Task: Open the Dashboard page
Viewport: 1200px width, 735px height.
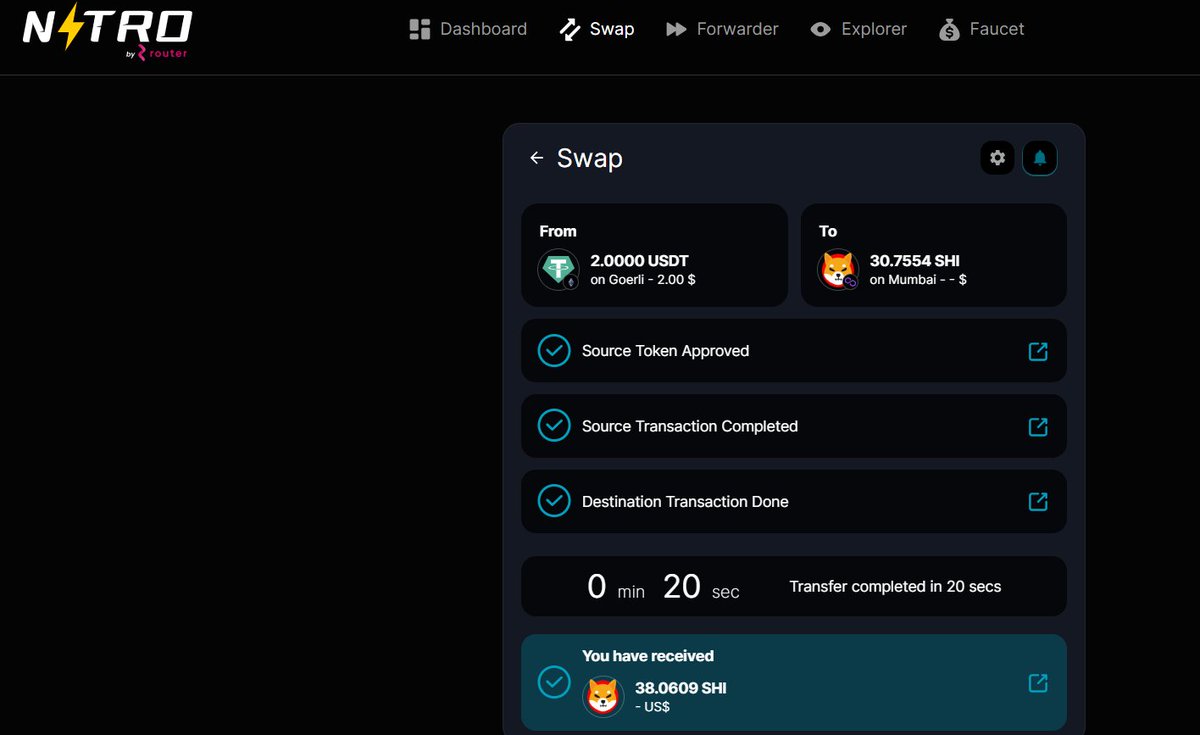Action: pos(468,29)
